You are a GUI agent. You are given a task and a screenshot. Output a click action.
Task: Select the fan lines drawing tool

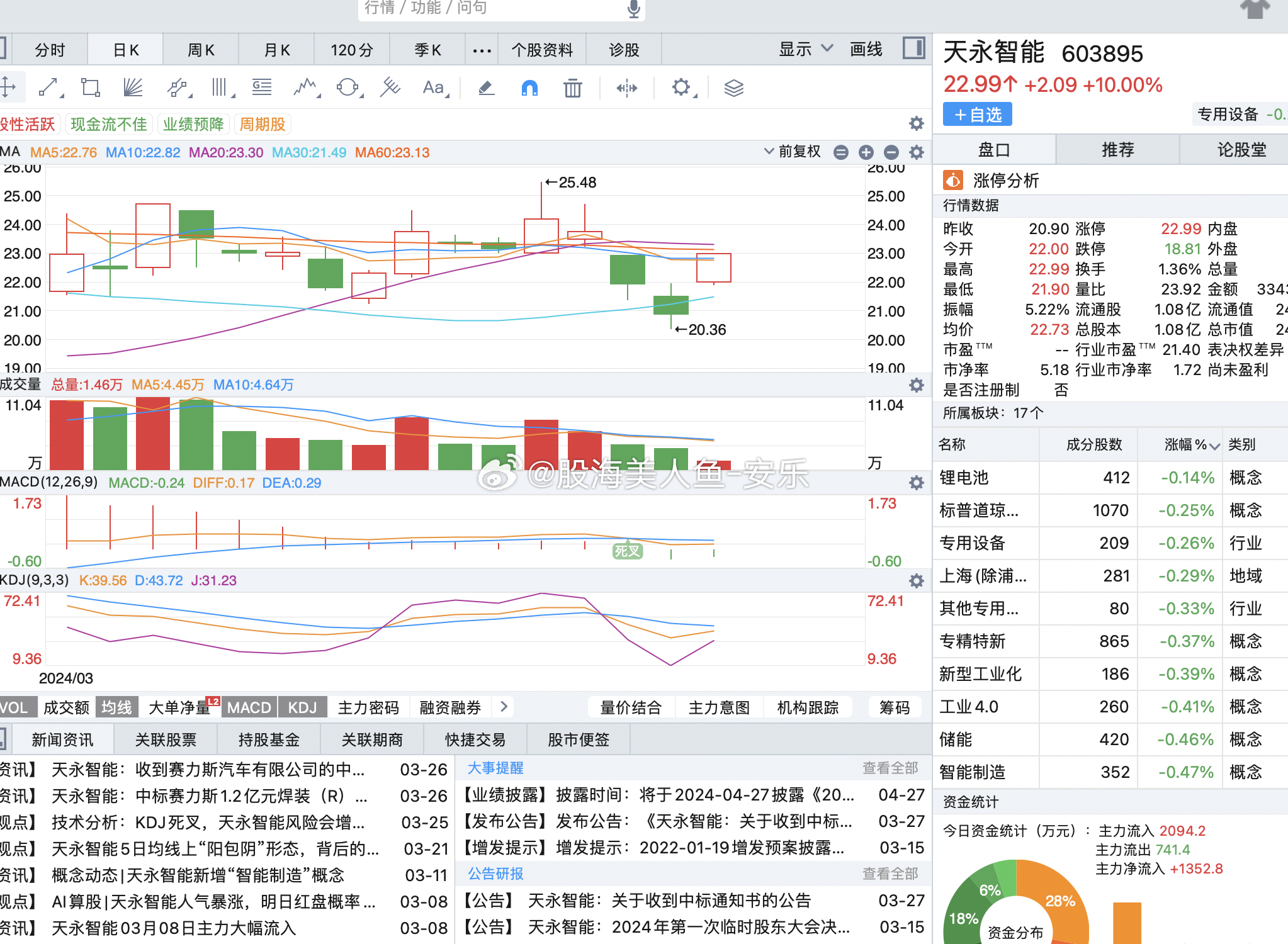tap(133, 87)
